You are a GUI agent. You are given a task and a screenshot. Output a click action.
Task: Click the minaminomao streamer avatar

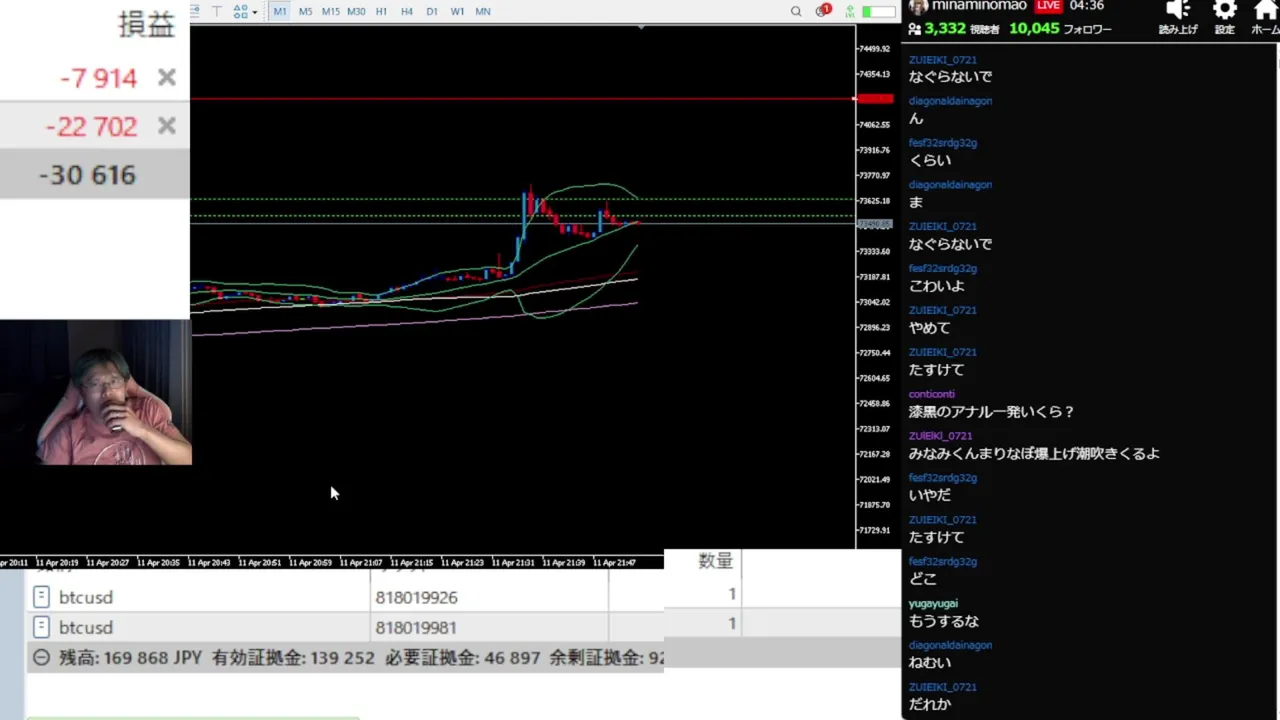916,6
